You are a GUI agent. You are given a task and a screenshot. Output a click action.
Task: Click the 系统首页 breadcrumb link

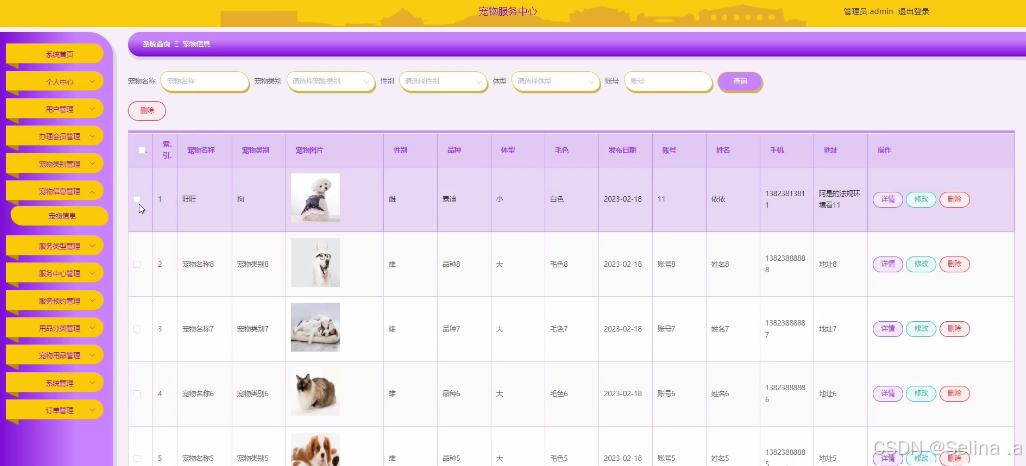pyautogui.click(x=156, y=44)
